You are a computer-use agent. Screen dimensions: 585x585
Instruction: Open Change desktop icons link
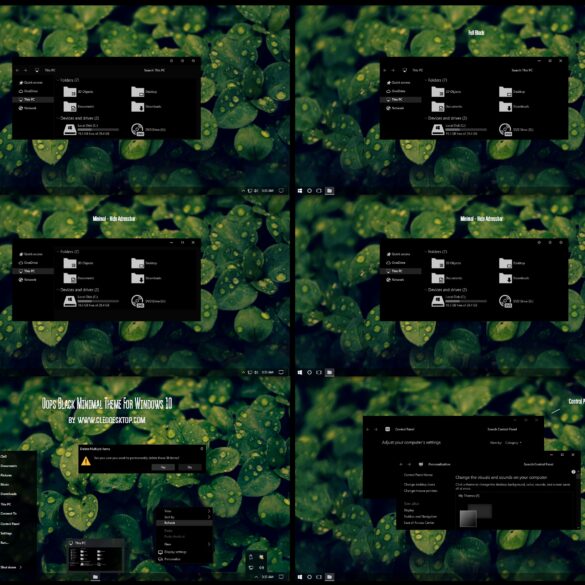[419, 485]
